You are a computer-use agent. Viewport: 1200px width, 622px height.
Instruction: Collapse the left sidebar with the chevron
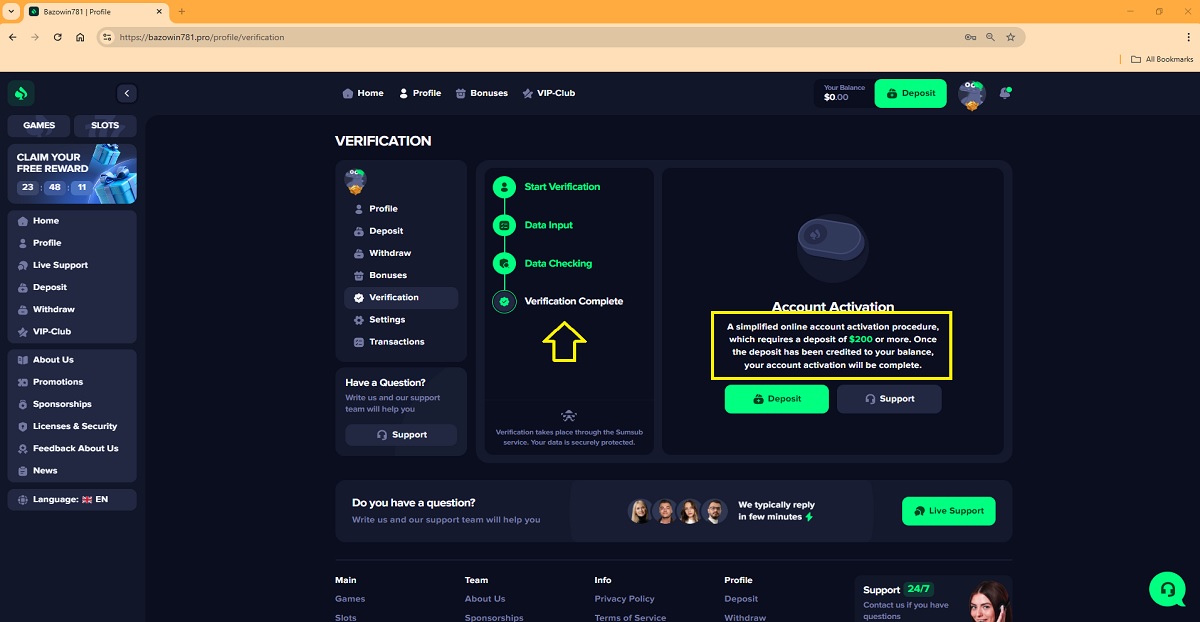[x=126, y=93]
